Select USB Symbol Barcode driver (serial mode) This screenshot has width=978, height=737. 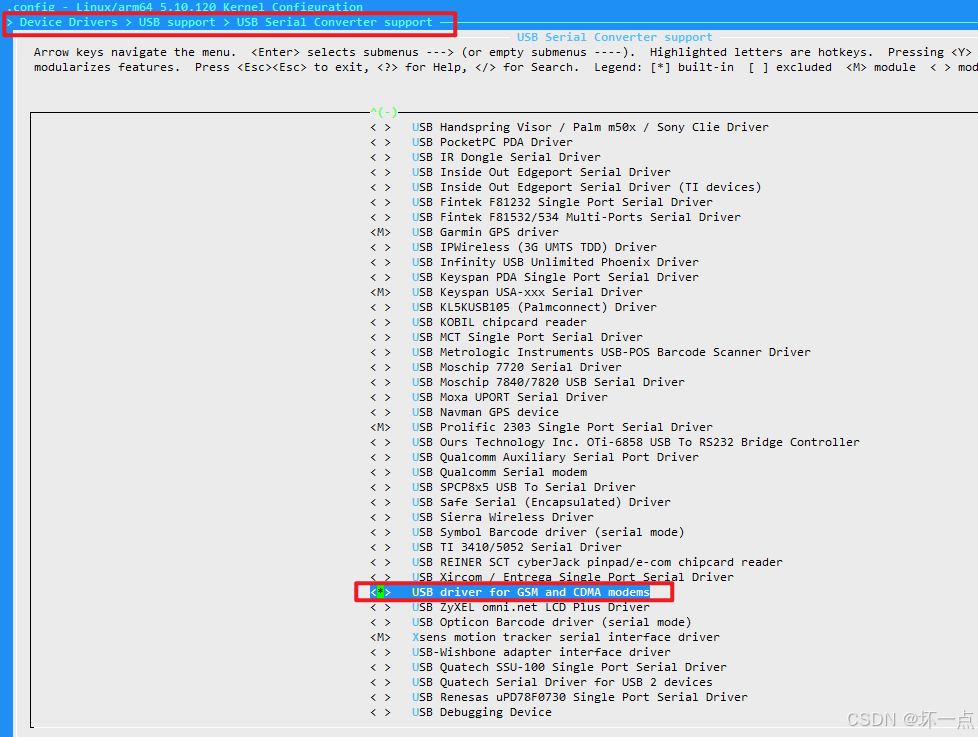[x=548, y=532]
